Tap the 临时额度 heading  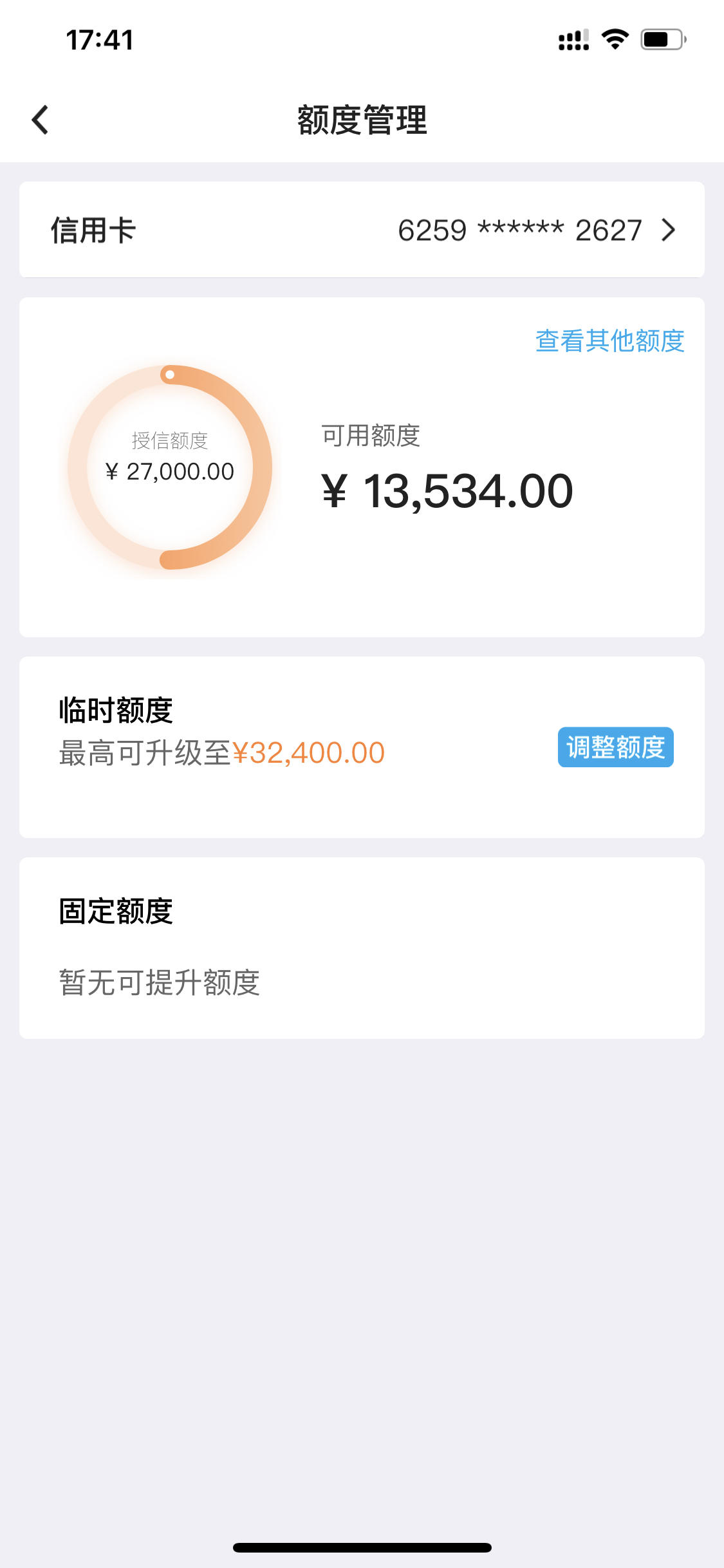116,711
